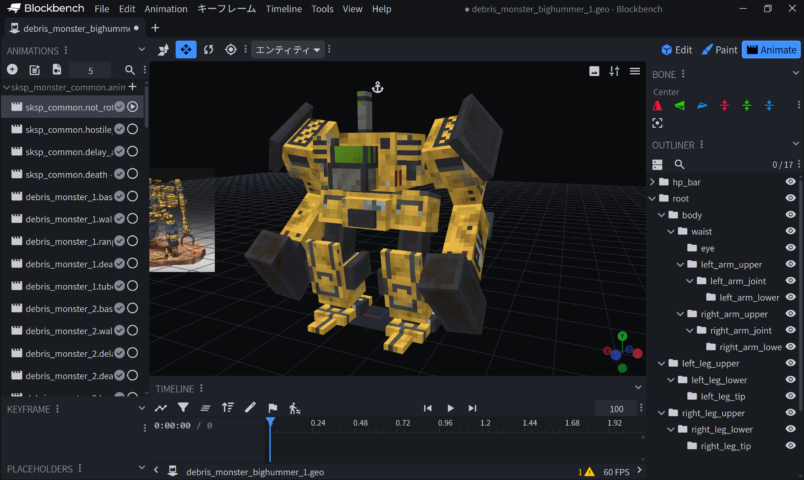The image size is (804, 480).
Task: Expand the hp_bar group in outliner
Action: (653, 182)
